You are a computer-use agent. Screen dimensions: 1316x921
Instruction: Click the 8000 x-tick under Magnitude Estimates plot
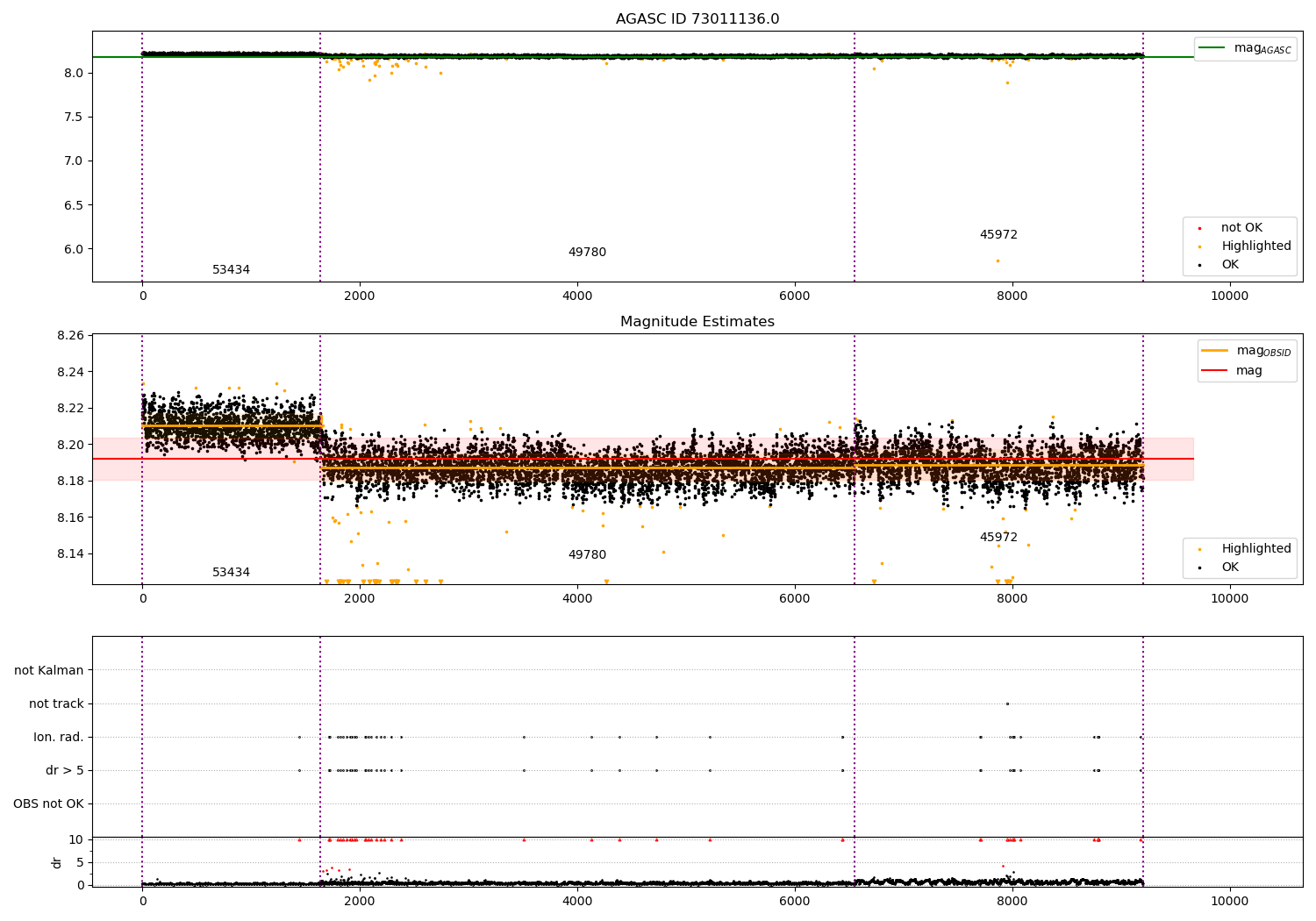(x=1012, y=599)
